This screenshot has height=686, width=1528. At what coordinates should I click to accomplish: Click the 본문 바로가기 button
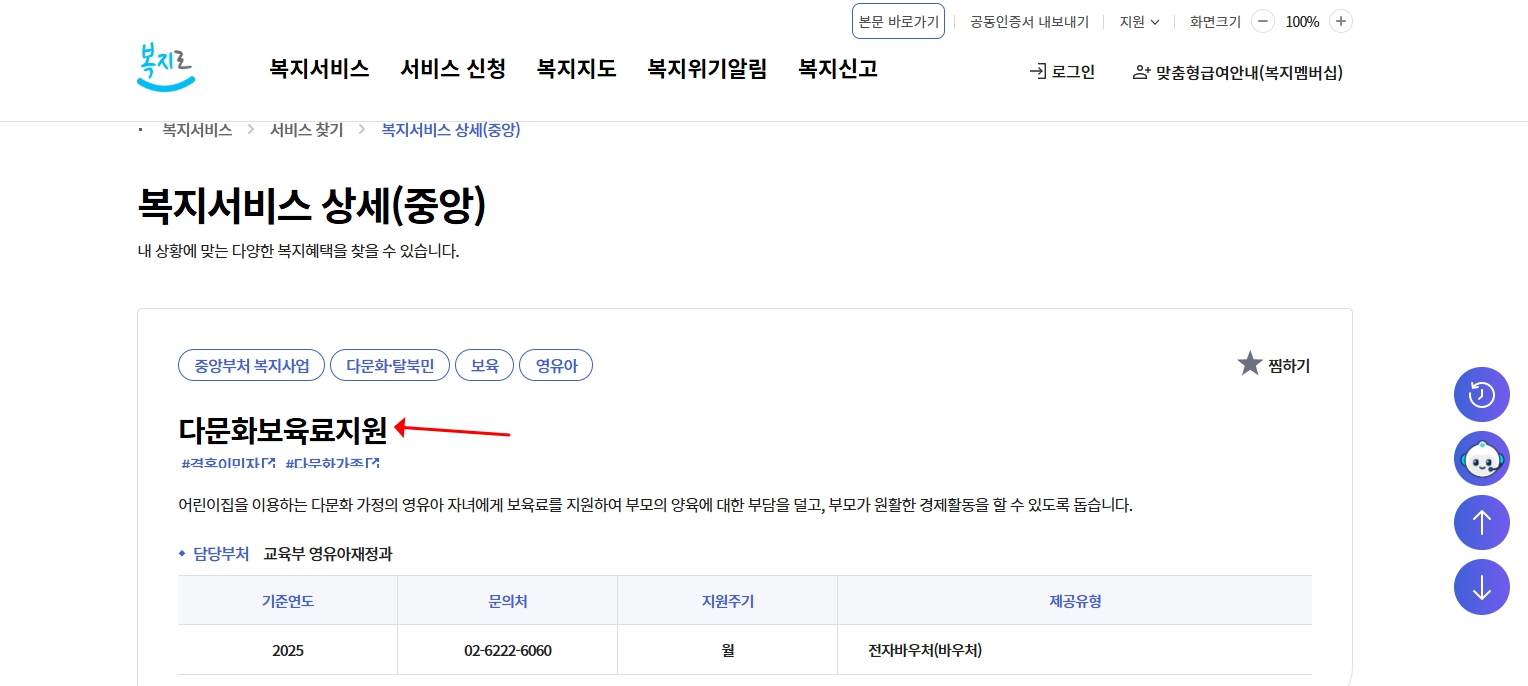tap(897, 20)
